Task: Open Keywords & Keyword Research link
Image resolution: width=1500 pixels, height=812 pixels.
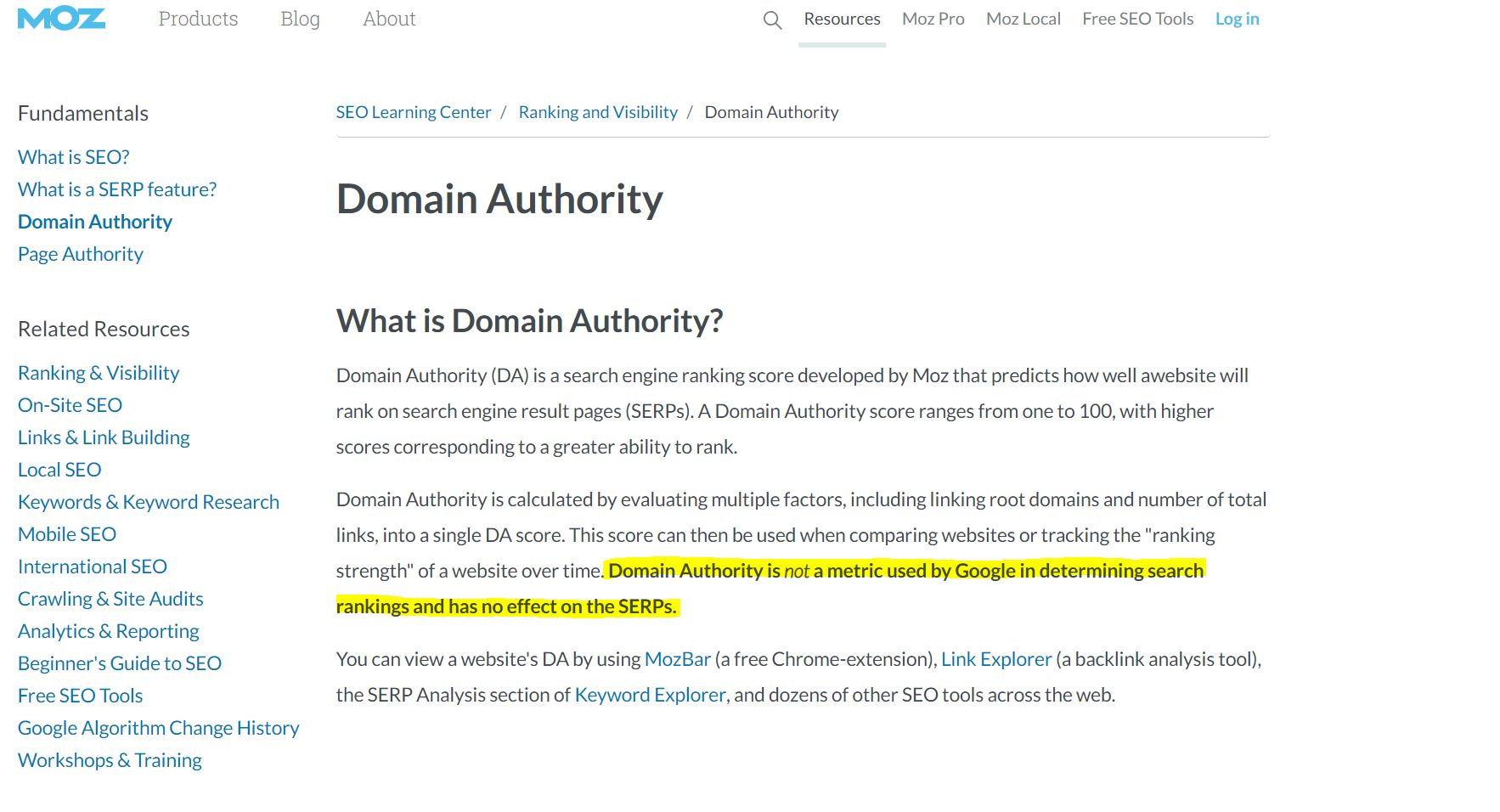Action: click(149, 502)
